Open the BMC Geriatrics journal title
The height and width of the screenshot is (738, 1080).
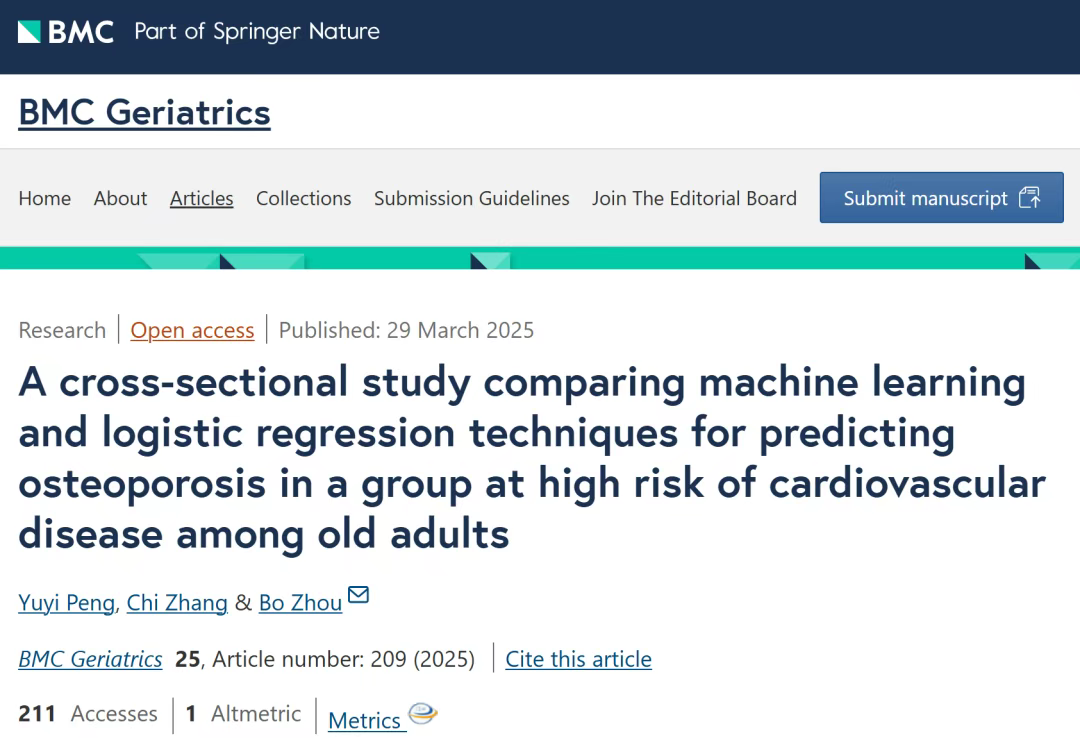tap(145, 112)
